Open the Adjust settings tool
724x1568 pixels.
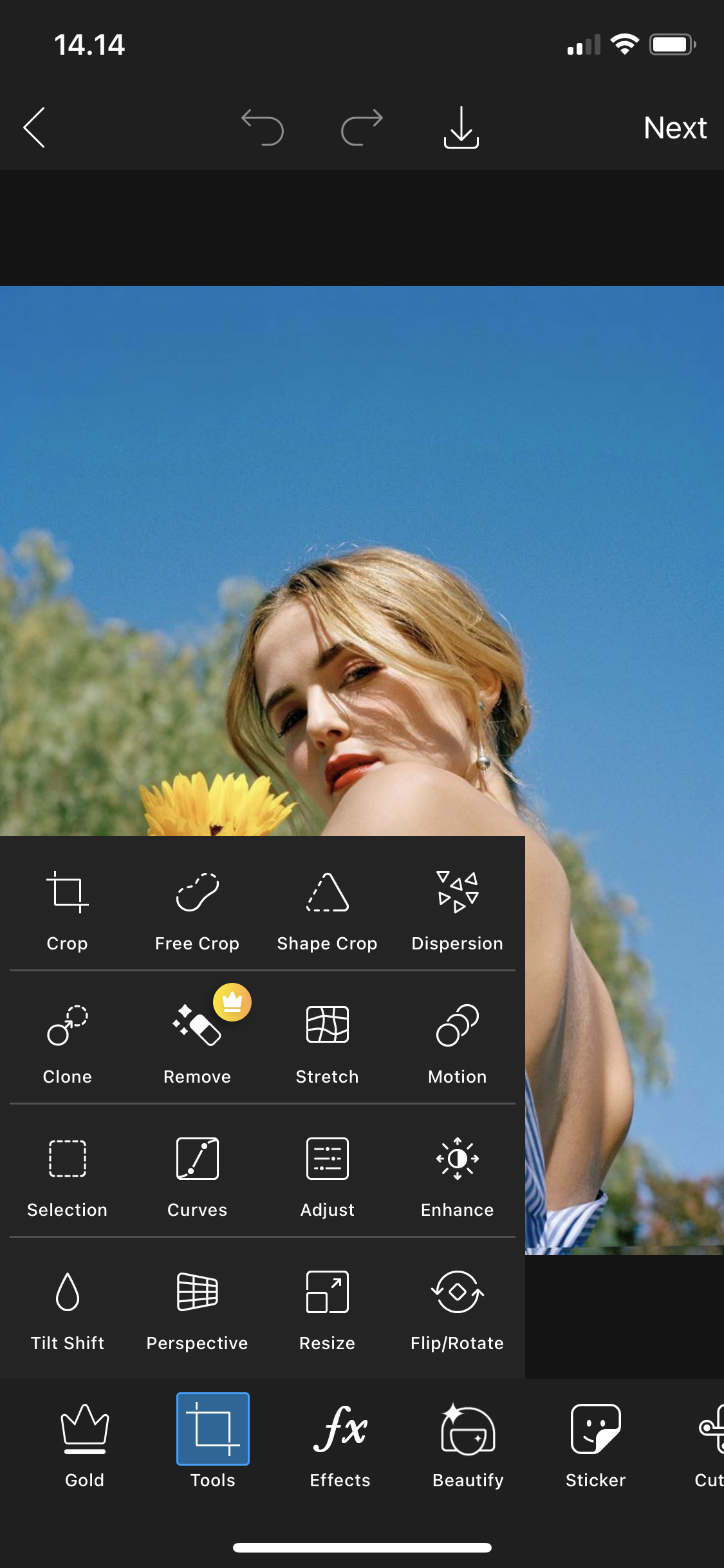click(x=327, y=1177)
